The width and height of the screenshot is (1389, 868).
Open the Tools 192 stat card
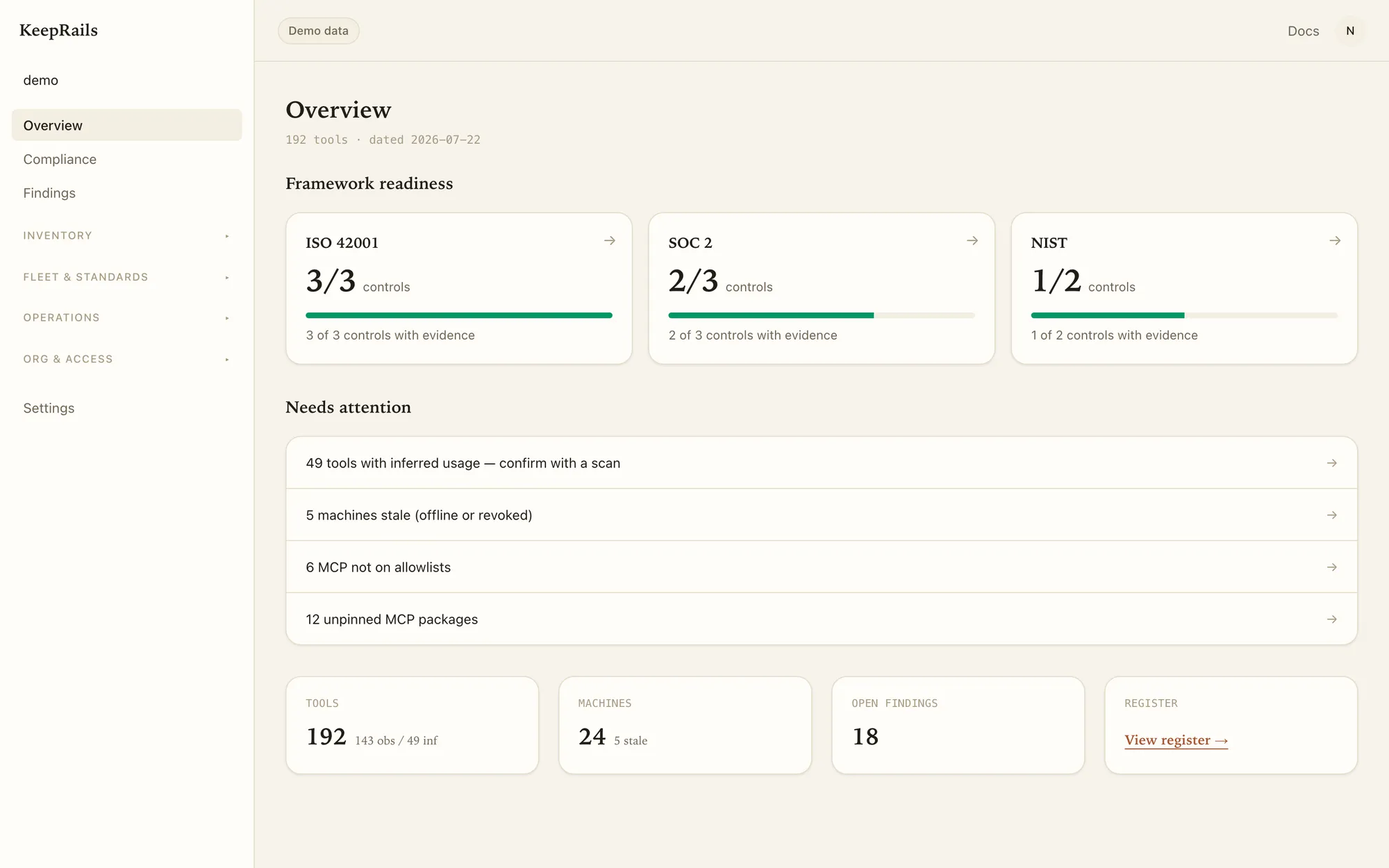[x=412, y=725]
